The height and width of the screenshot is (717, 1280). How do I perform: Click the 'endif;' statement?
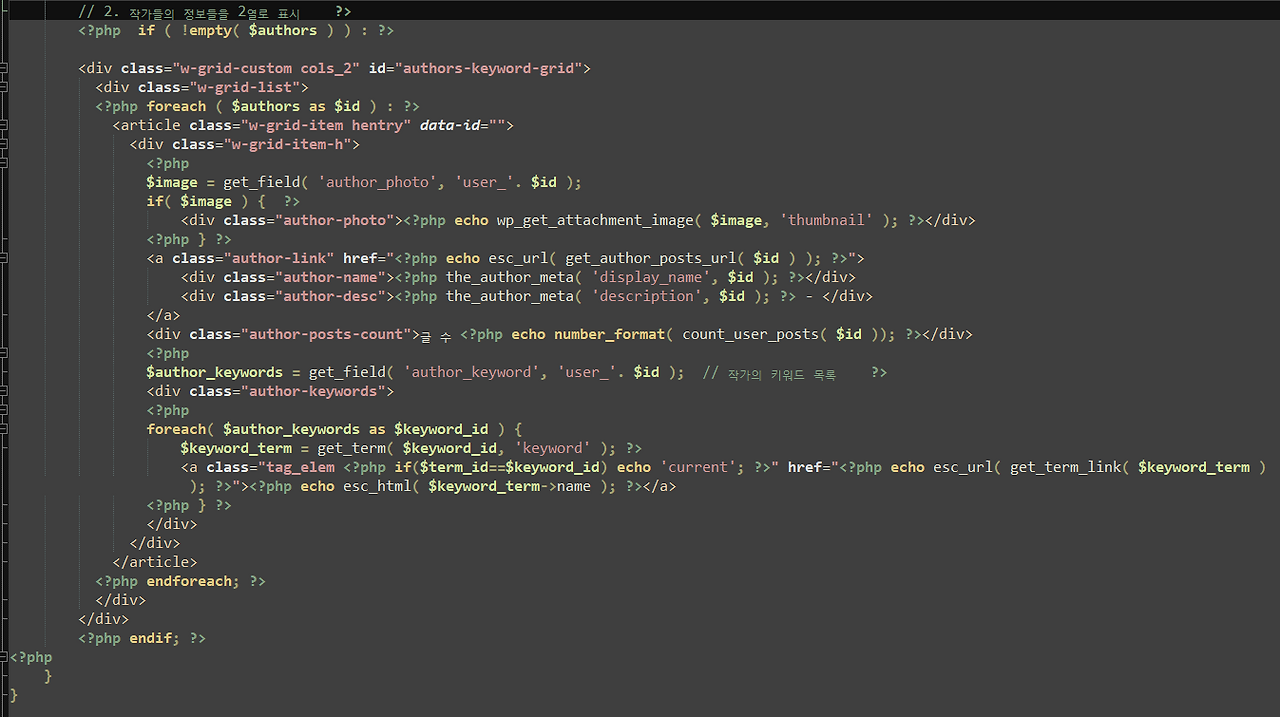pyautogui.click(x=155, y=638)
